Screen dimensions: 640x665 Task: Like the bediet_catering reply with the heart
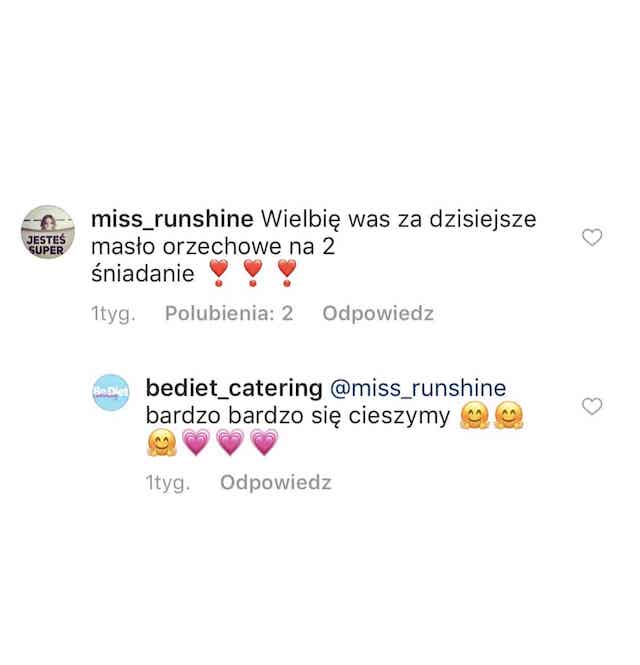[592, 406]
